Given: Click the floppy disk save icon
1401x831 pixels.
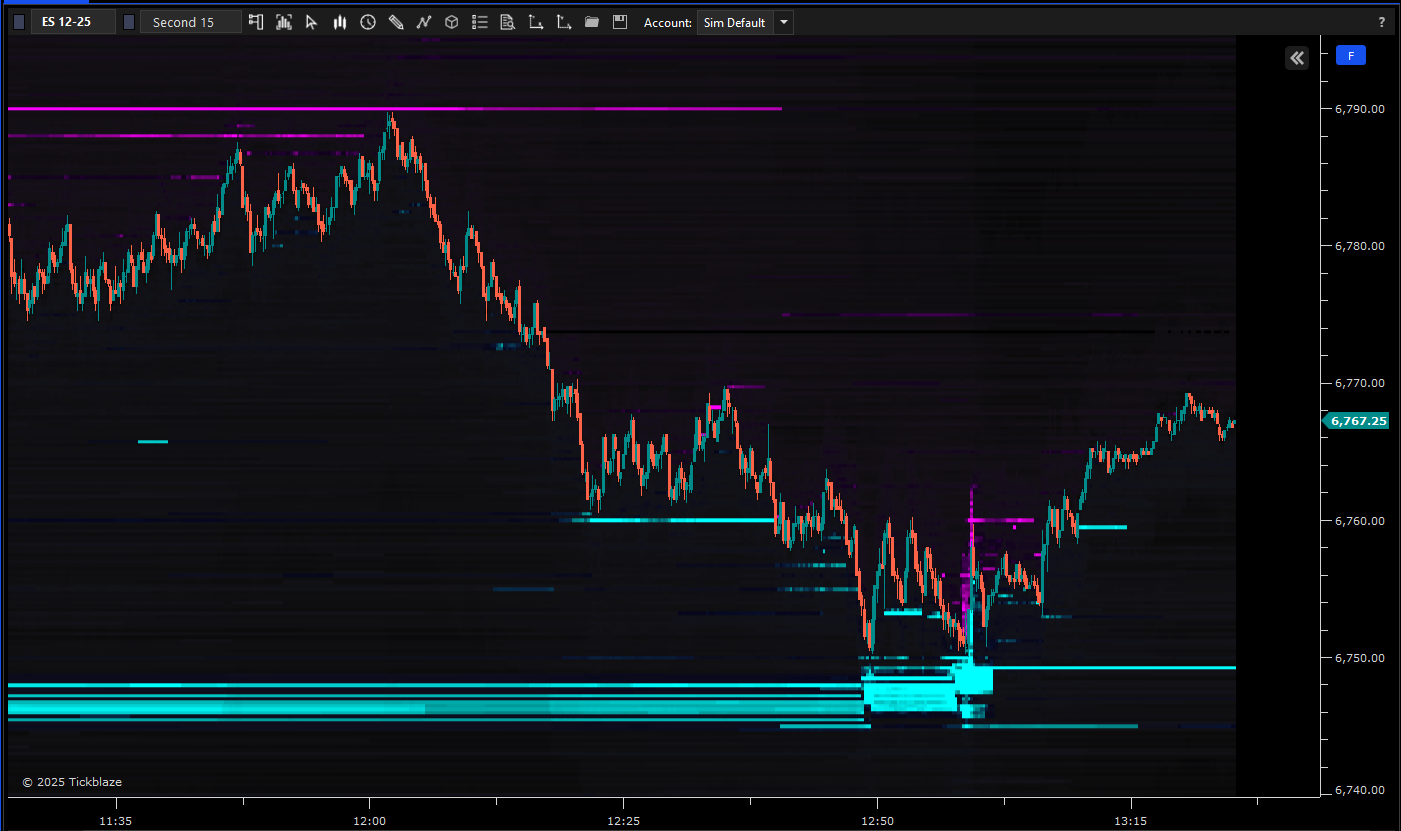Looking at the screenshot, I should click(620, 22).
